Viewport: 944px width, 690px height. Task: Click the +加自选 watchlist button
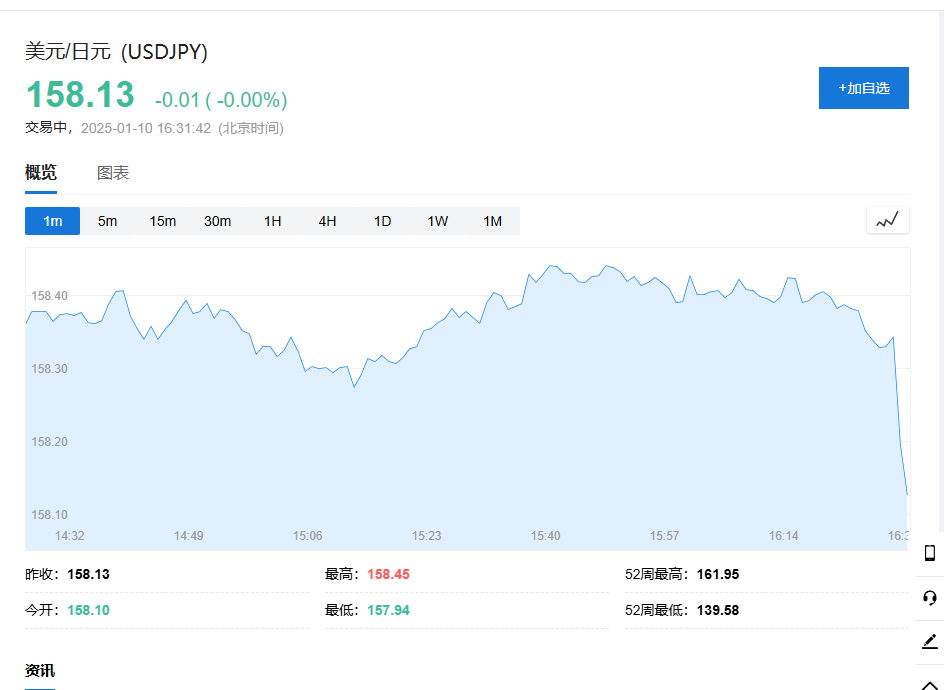point(863,88)
